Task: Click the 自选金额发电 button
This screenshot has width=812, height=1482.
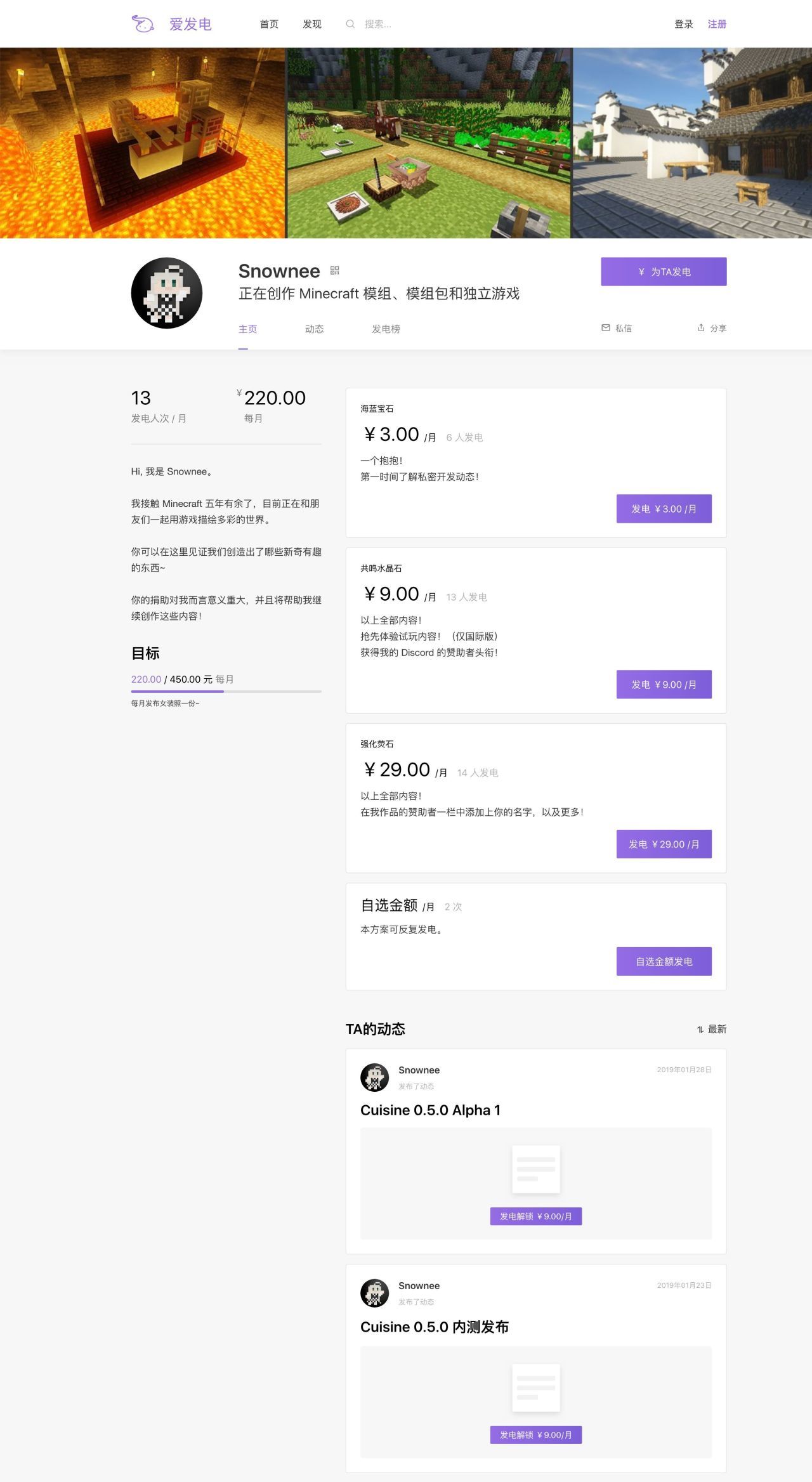Action: tap(664, 962)
